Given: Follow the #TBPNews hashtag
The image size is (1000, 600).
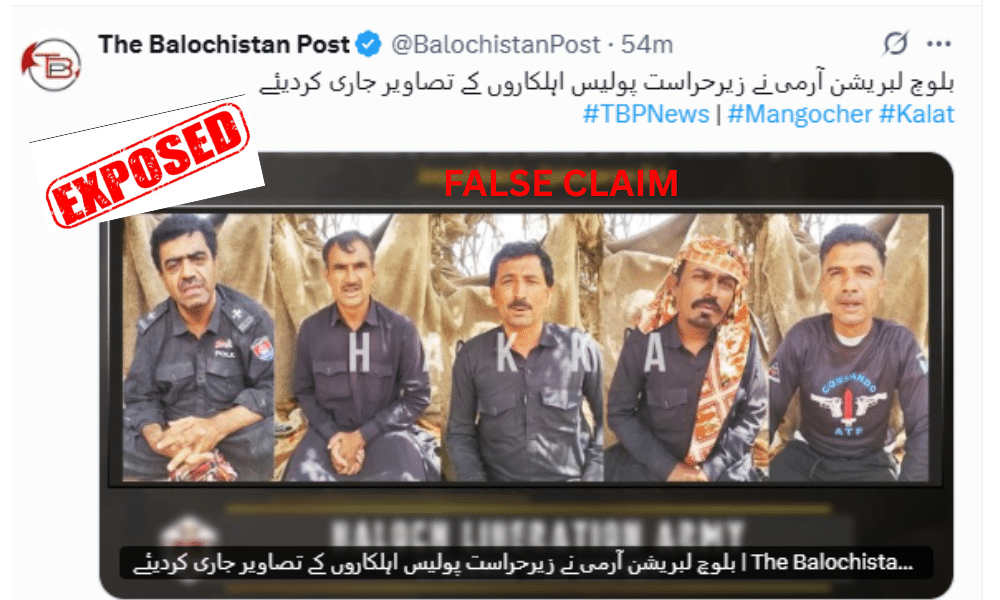Looking at the screenshot, I should pos(645,114).
